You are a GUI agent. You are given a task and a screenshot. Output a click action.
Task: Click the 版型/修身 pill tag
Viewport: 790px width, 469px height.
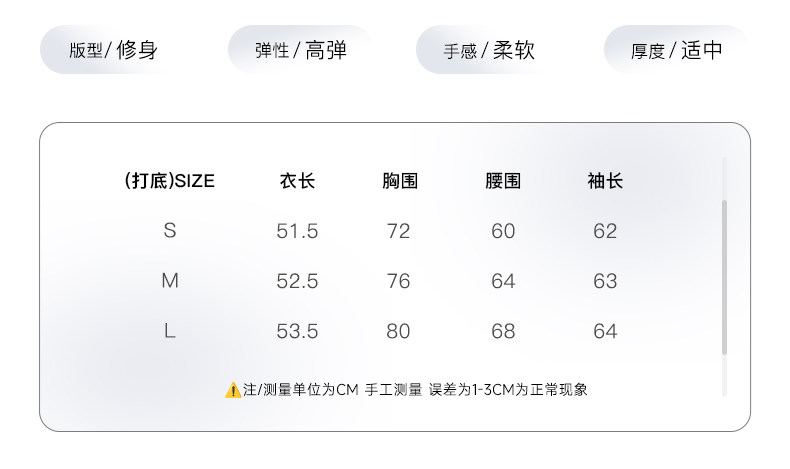coord(113,50)
